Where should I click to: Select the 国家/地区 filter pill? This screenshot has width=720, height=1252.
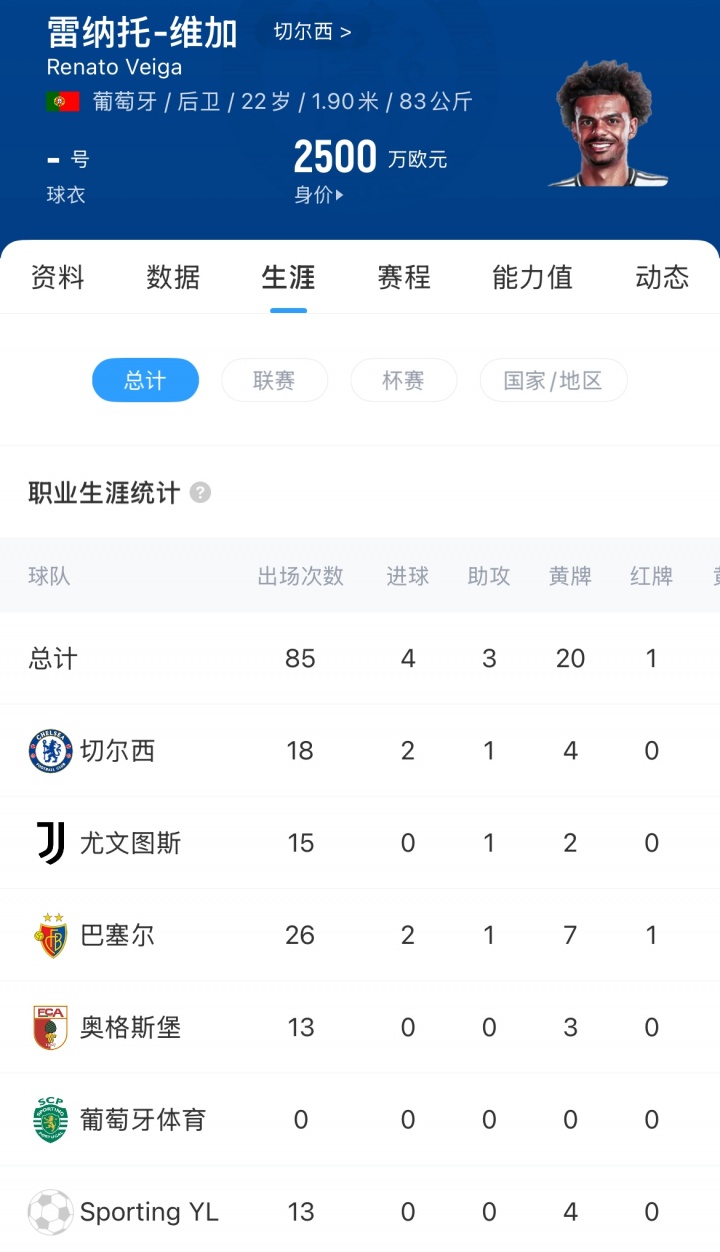(553, 380)
